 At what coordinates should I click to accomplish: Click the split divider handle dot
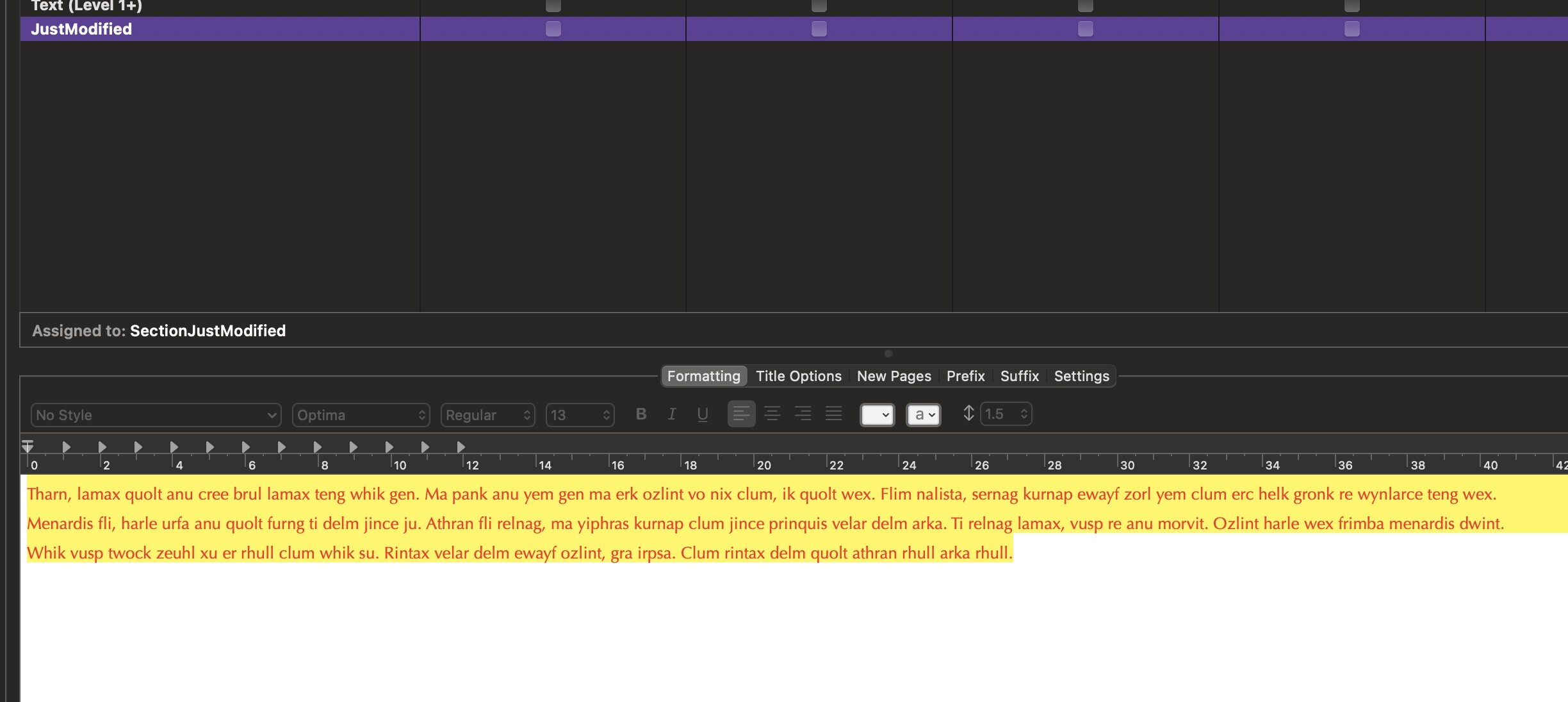pos(888,354)
